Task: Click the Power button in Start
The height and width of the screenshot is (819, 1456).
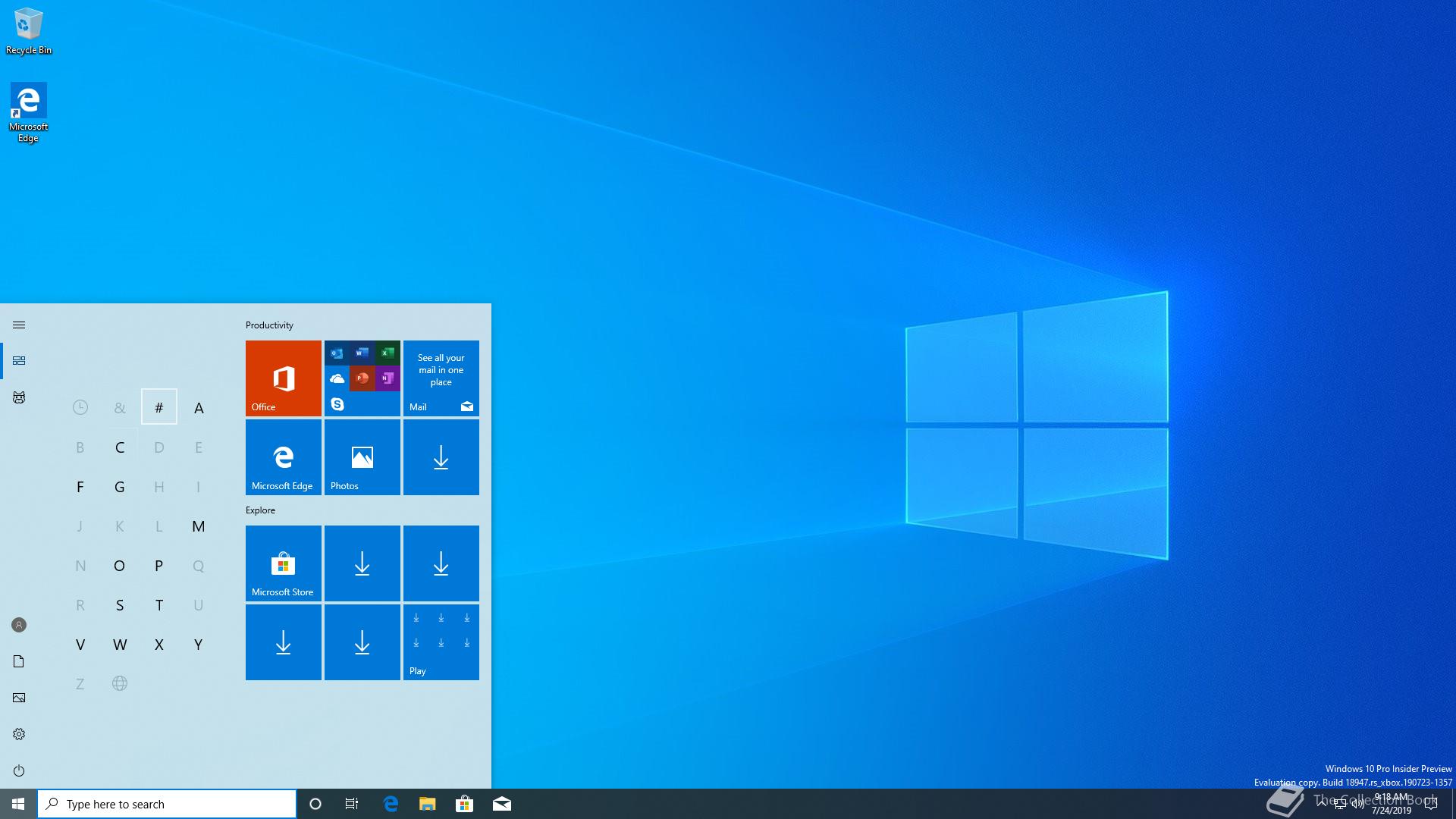Action: click(19, 770)
